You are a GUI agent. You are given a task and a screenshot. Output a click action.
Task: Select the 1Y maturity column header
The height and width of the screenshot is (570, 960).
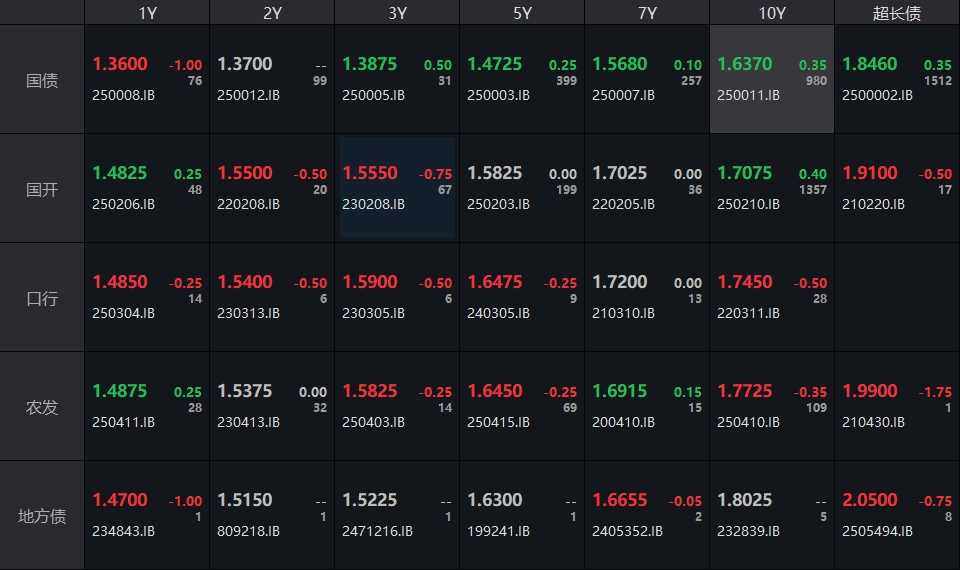coord(147,12)
